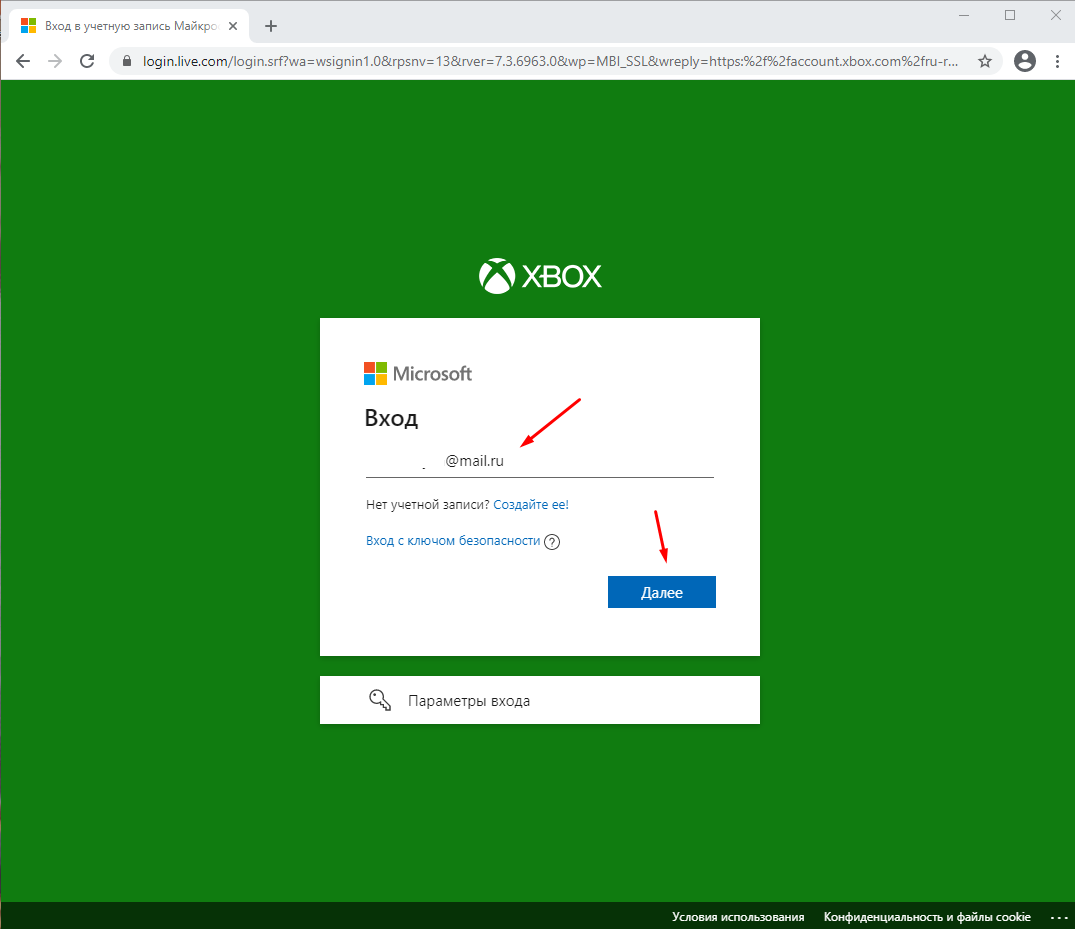Image resolution: width=1075 pixels, height=929 pixels.
Task: Select the Microsoft account sign-in tab
Action: (x=129, y=26)
